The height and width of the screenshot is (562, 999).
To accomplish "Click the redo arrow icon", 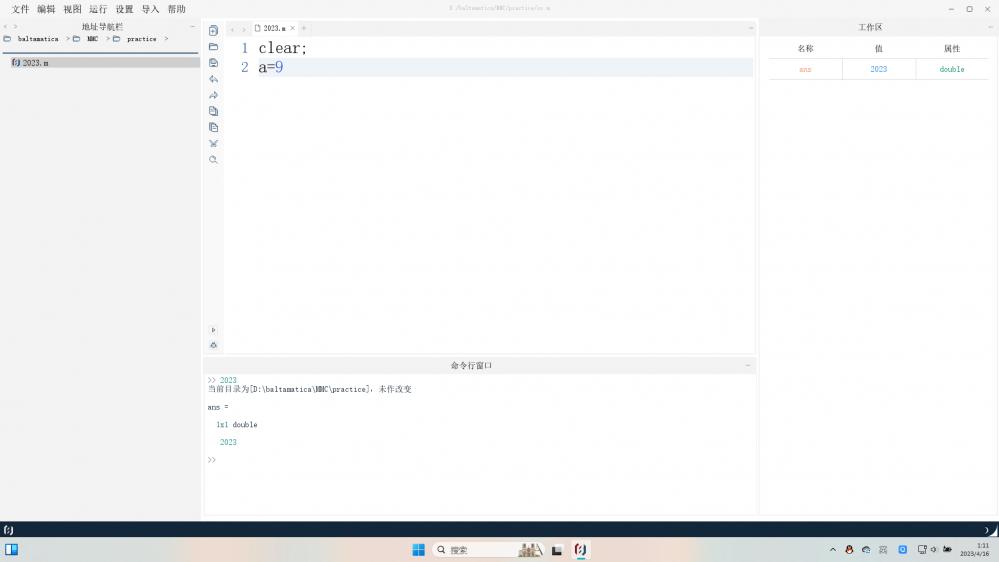I will point(213,95).
